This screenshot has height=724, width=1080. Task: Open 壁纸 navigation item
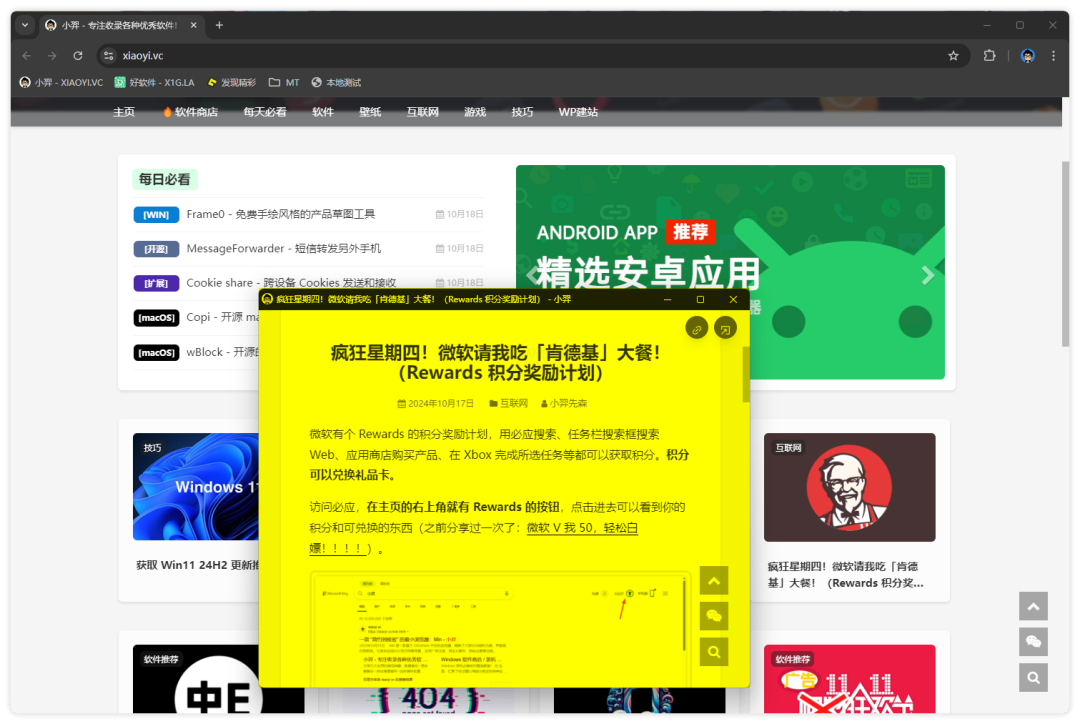pyautogui.click(x=371, y=112)
